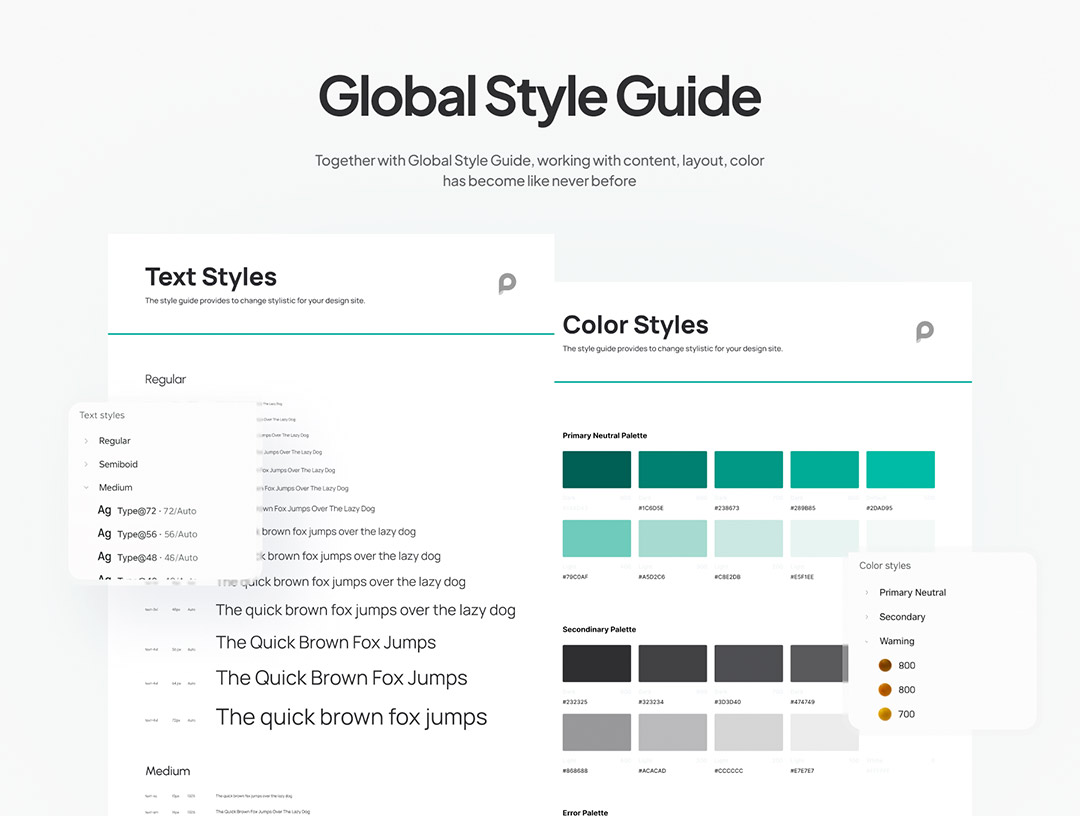Click the Ag icon beside Type@56
The height and width of the screenshot is (816, 1080).
(104, 534)
